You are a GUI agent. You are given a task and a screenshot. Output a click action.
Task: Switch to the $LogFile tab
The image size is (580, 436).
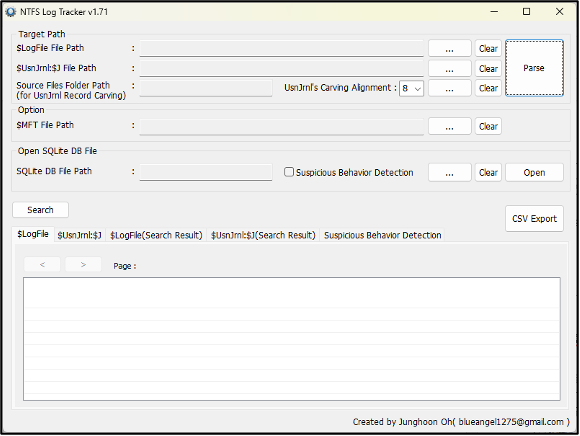tap(33, 234)
